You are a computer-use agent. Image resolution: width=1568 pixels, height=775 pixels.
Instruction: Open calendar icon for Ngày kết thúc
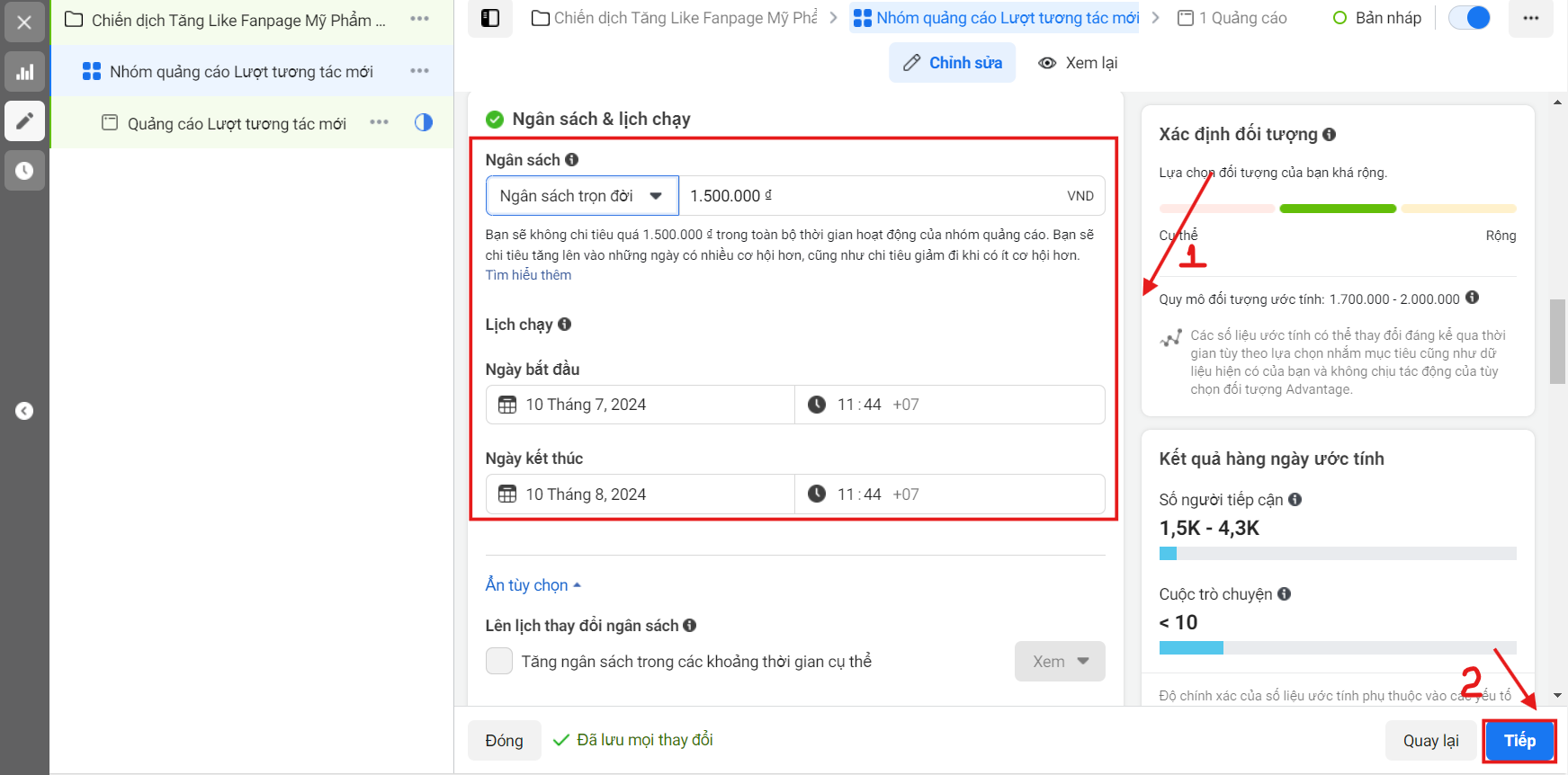[507, 494]
